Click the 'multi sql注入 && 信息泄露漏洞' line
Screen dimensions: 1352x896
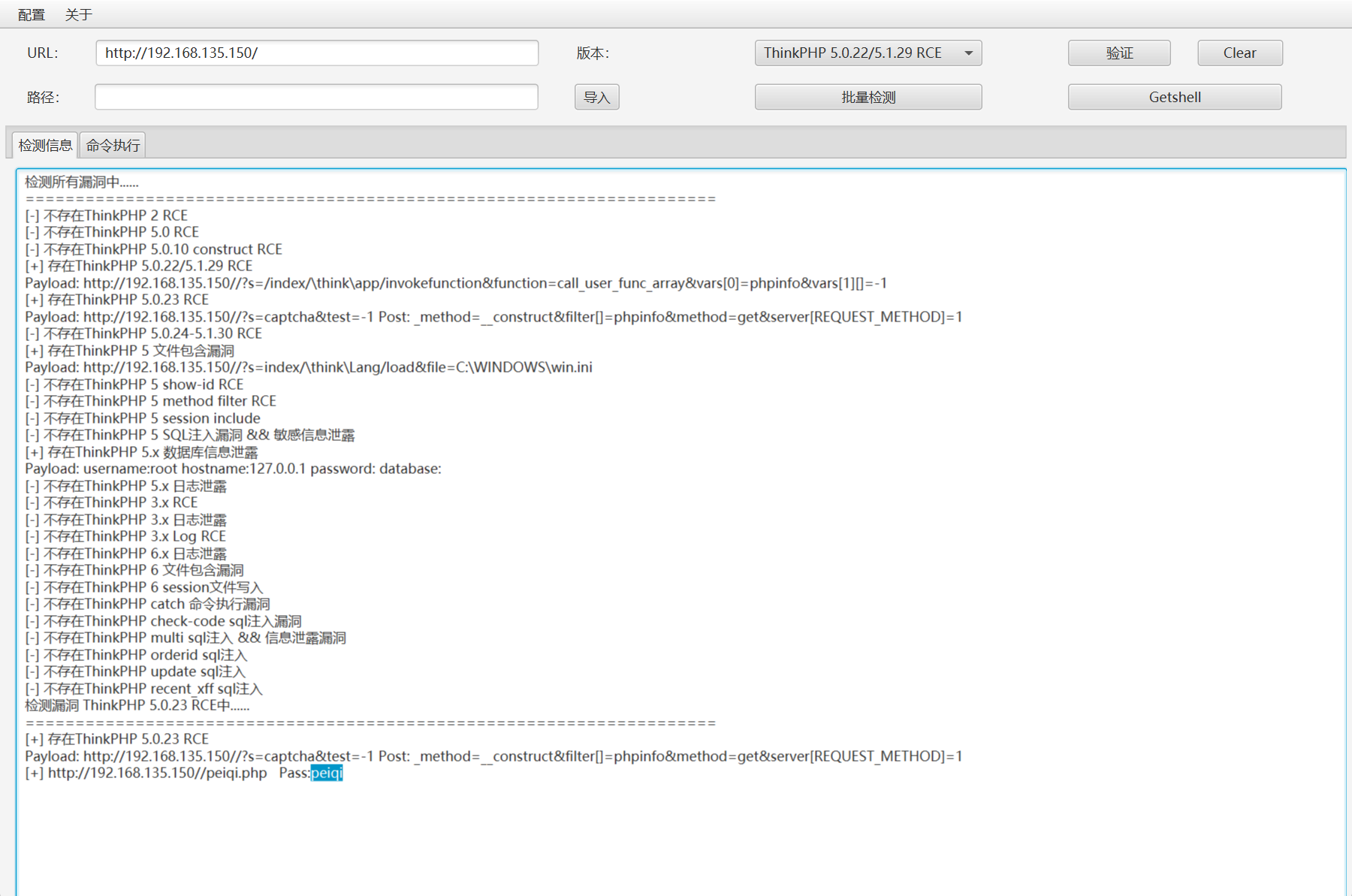pyautogui.click(x=186, y=638)
